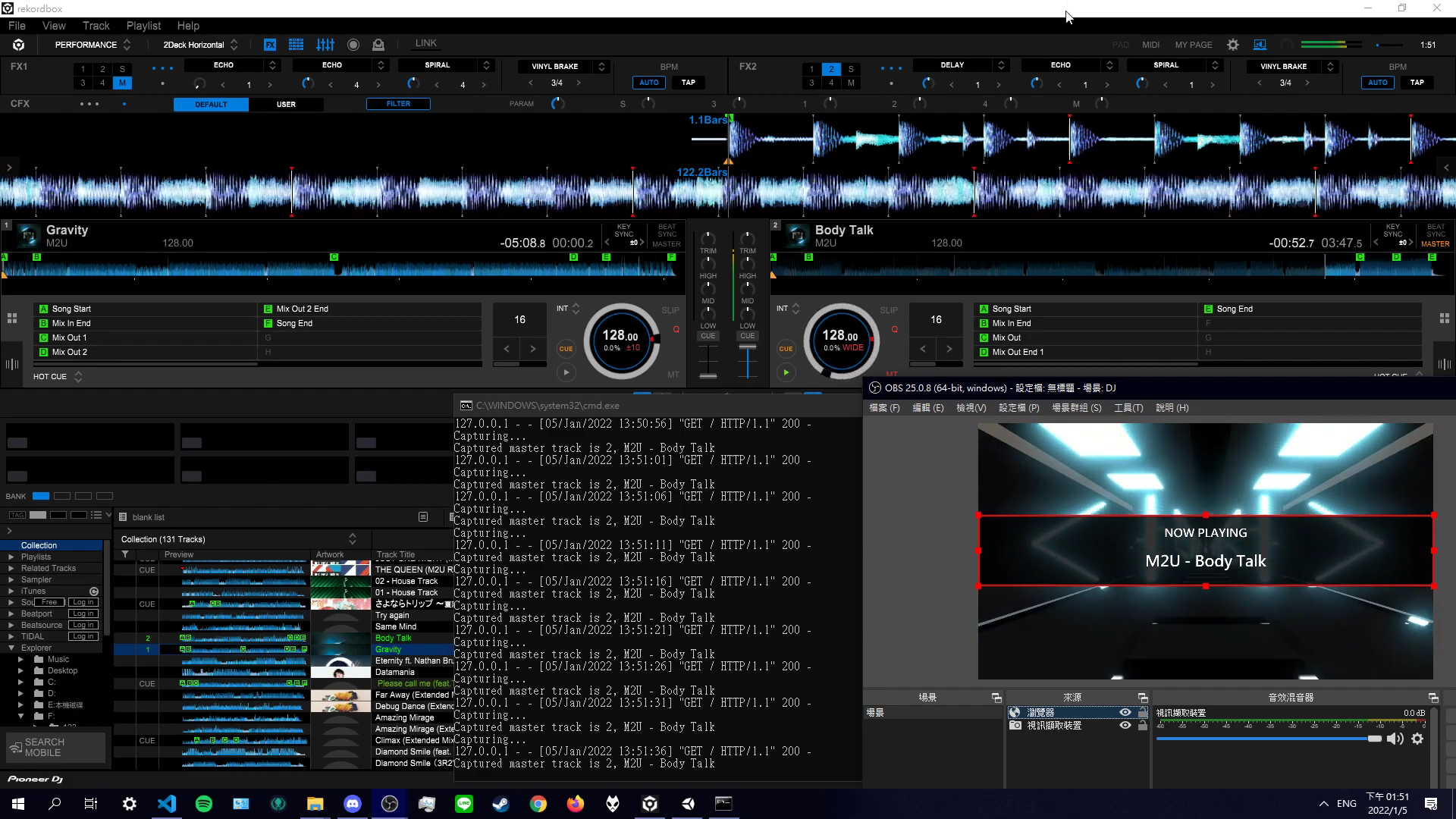Click the recording panel icon
The height and width of the screenshot is (819, 1456).
pyautogui.click(x=353, y=45)
